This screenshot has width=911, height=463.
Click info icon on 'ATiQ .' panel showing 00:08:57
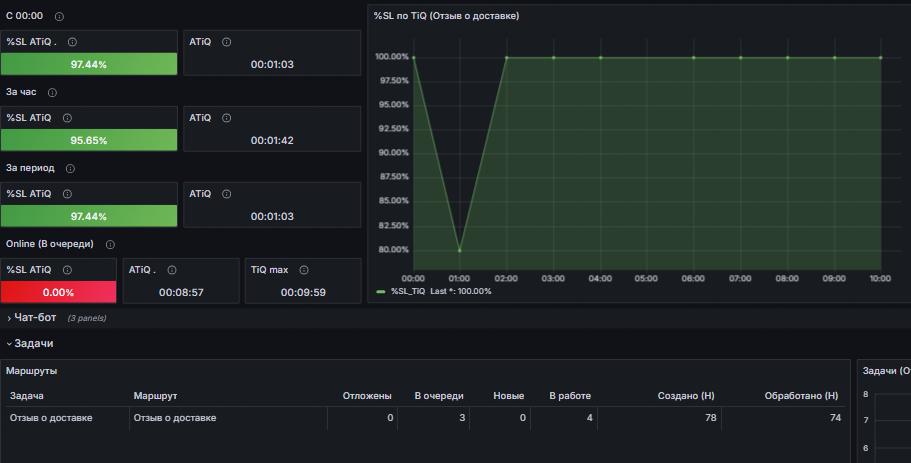point(172,270)
